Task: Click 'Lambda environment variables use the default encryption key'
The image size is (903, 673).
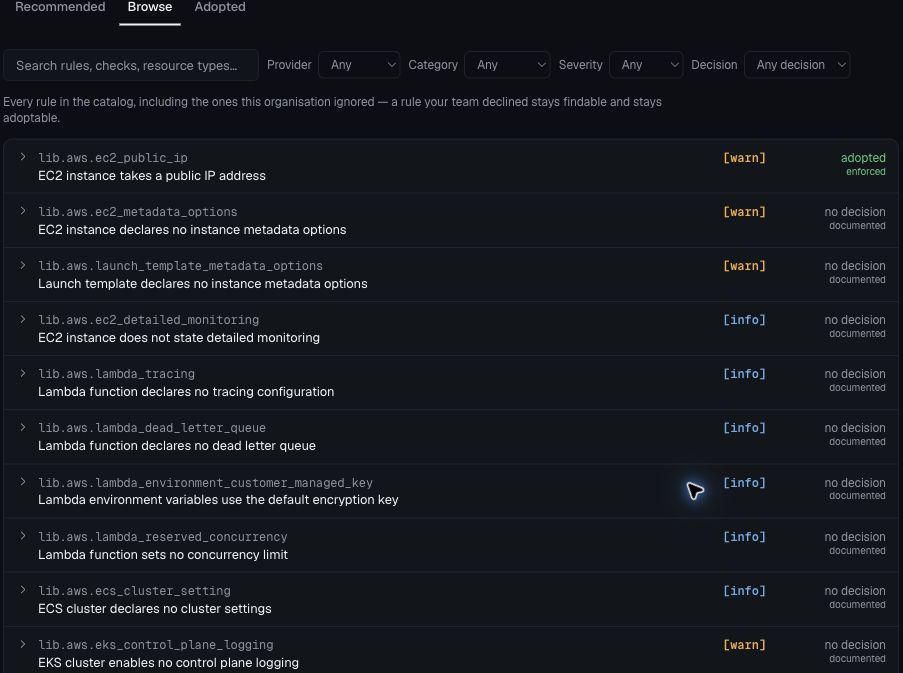Action: point(218,500)
